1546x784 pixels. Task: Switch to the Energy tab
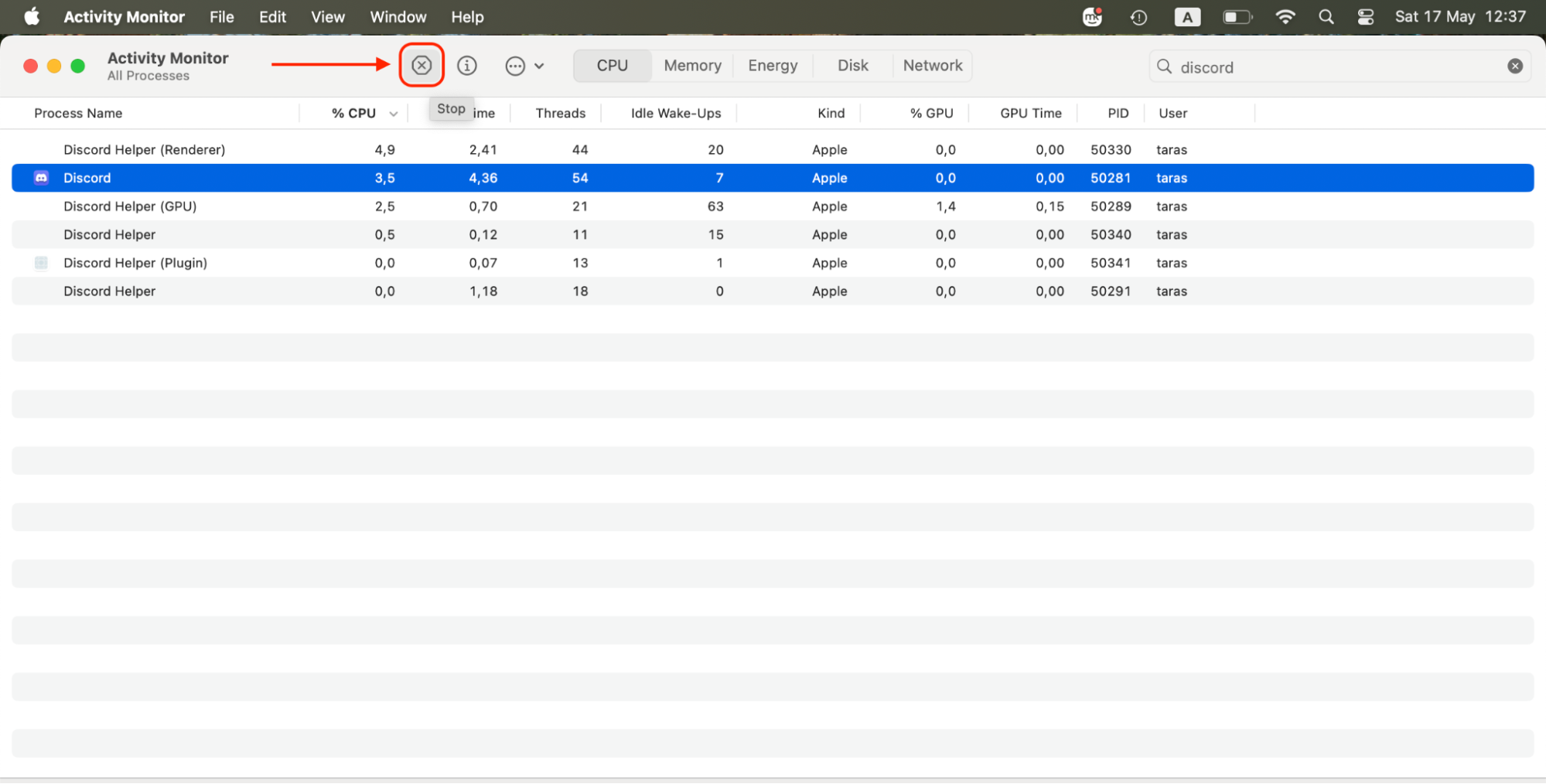(772, 66)
